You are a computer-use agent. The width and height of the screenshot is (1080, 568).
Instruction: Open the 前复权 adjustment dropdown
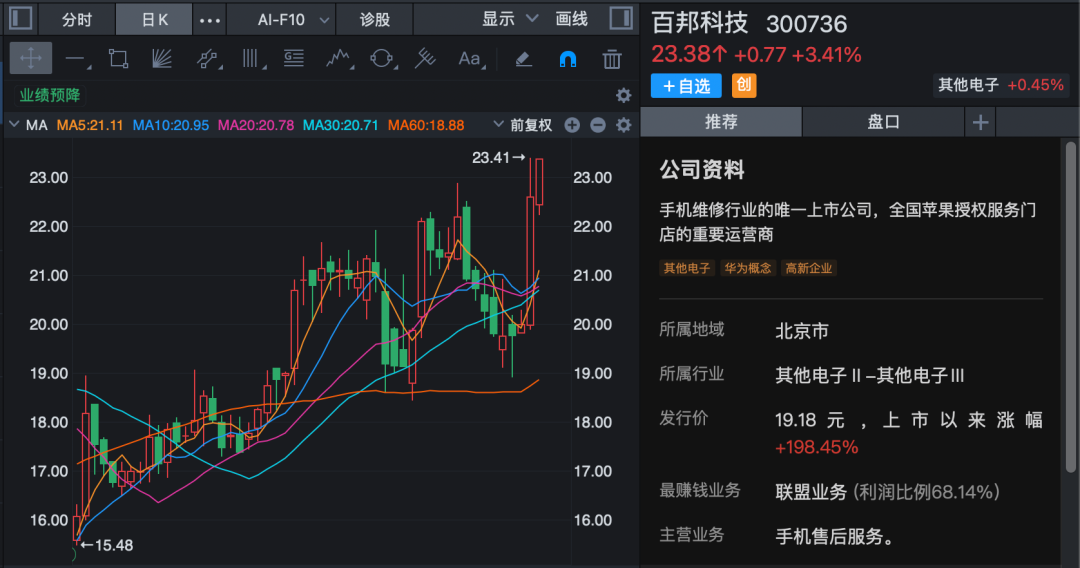[523, 125]
